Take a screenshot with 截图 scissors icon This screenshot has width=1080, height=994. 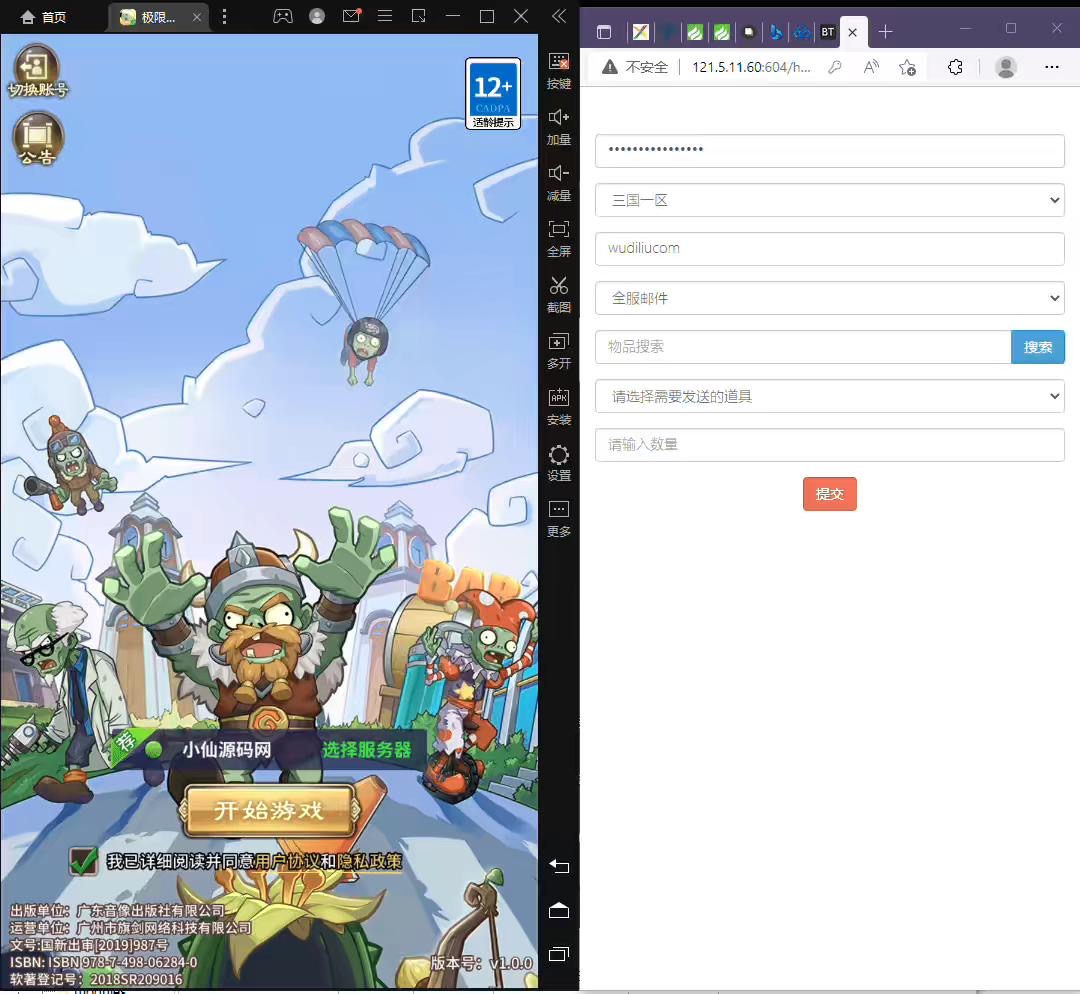click(559, 294)
